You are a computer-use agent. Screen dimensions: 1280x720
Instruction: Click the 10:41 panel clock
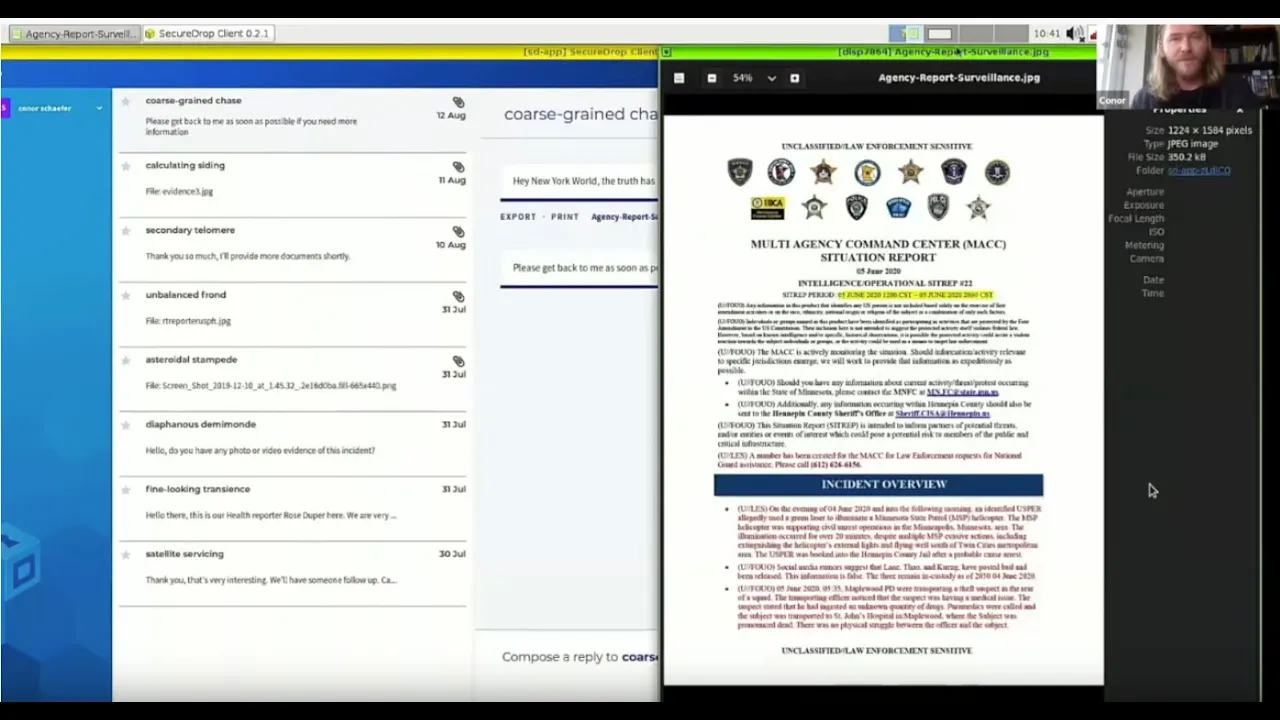click(1046, 34)
